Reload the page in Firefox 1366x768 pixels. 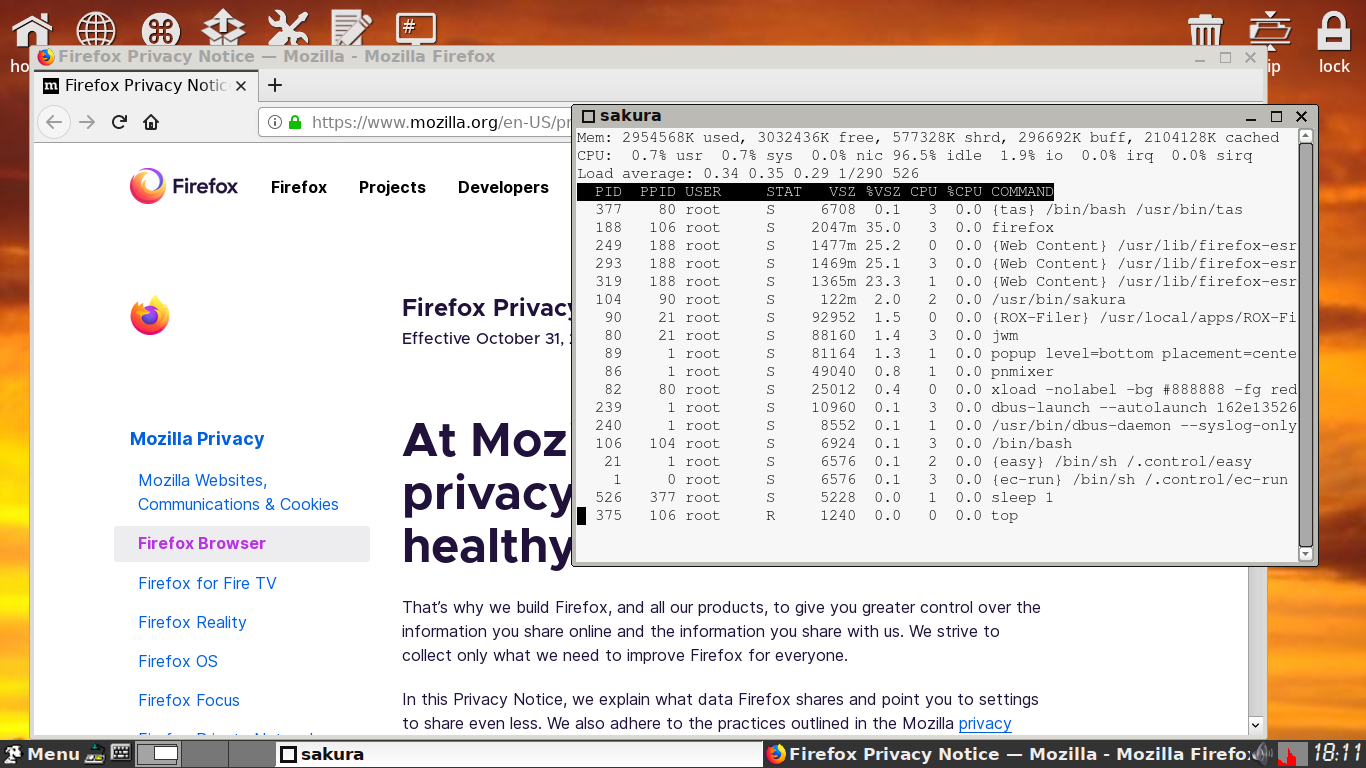[x=119, y=122]
